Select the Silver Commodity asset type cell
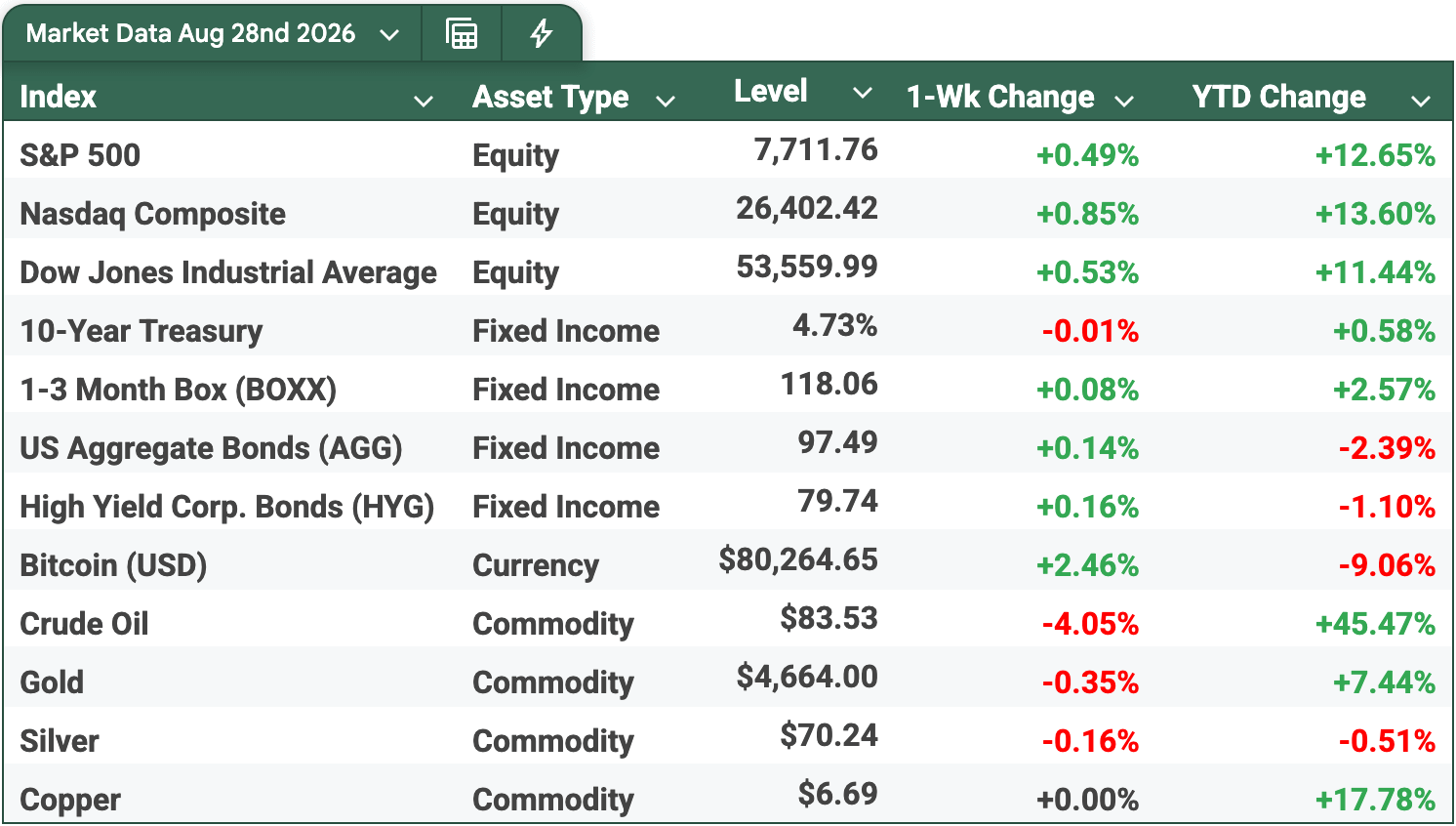 553,741
